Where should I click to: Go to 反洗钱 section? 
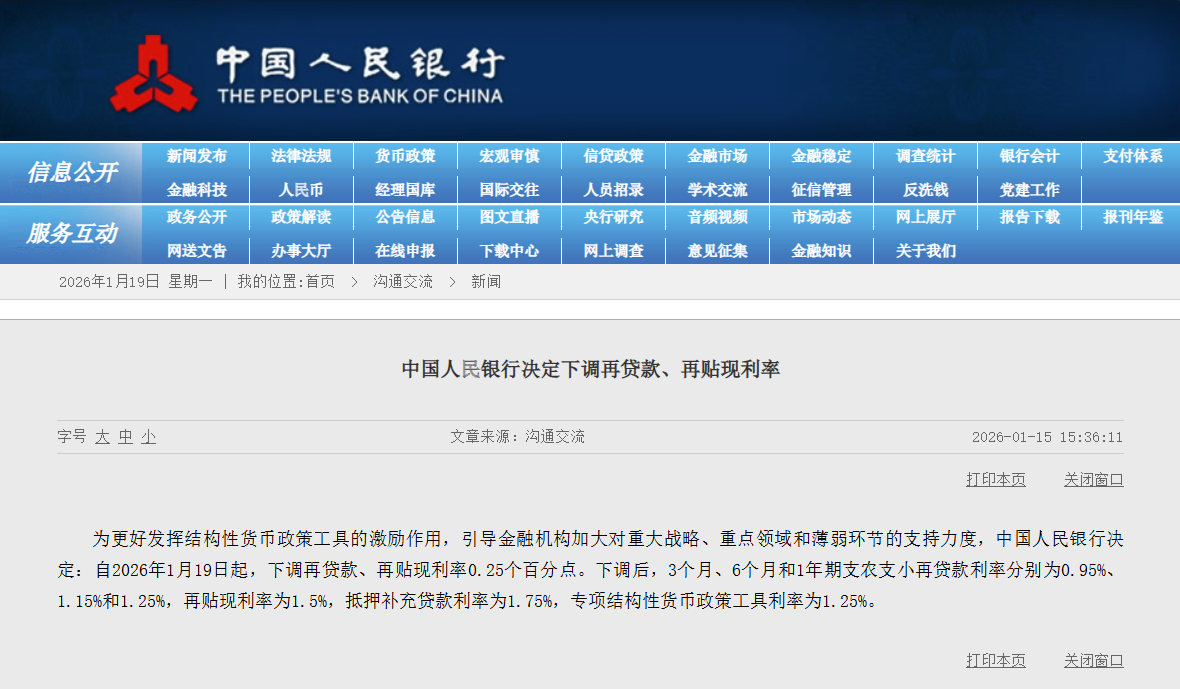point(925,189)
